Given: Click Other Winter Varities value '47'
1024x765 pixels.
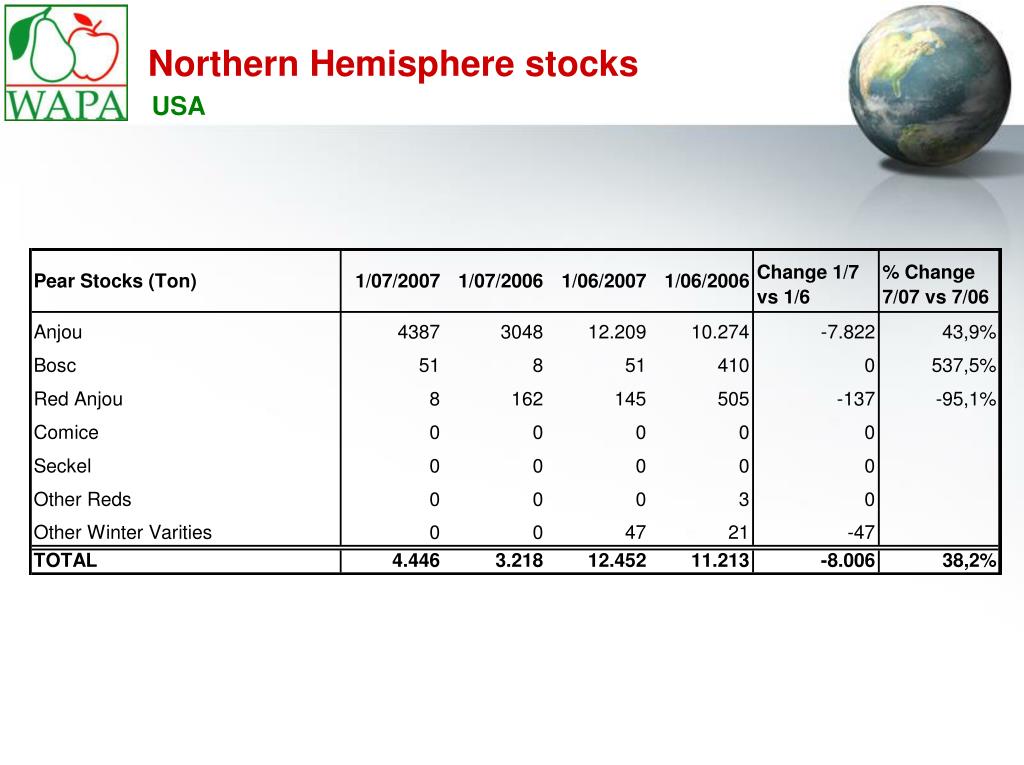Looking at the screenshot, I should click(x=635, y=532).
